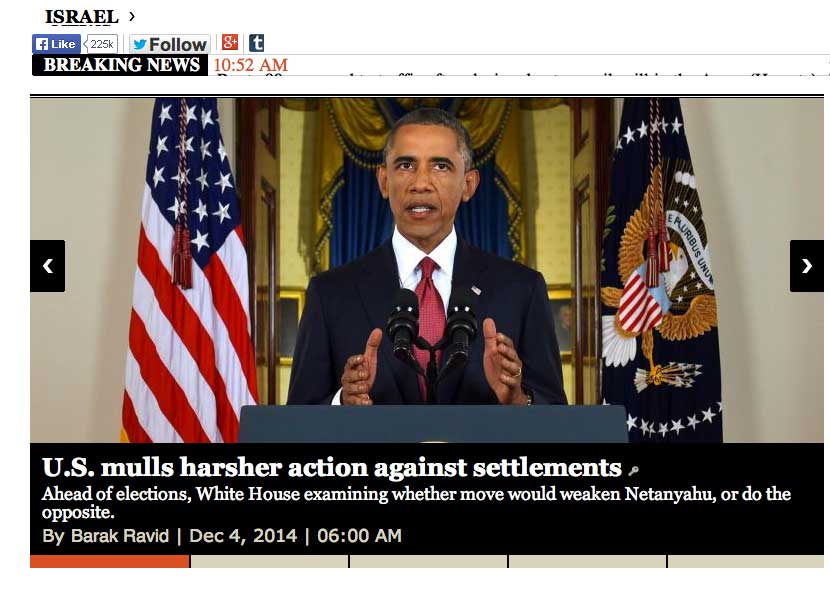Follow on Twitter button
830x595 pixels.
coord(170,44)
